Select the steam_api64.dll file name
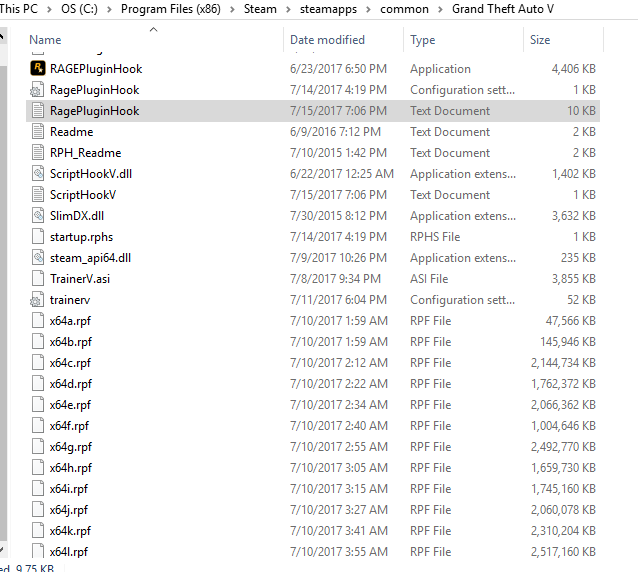This screenshot has height=572, width=638. (90, 258)
